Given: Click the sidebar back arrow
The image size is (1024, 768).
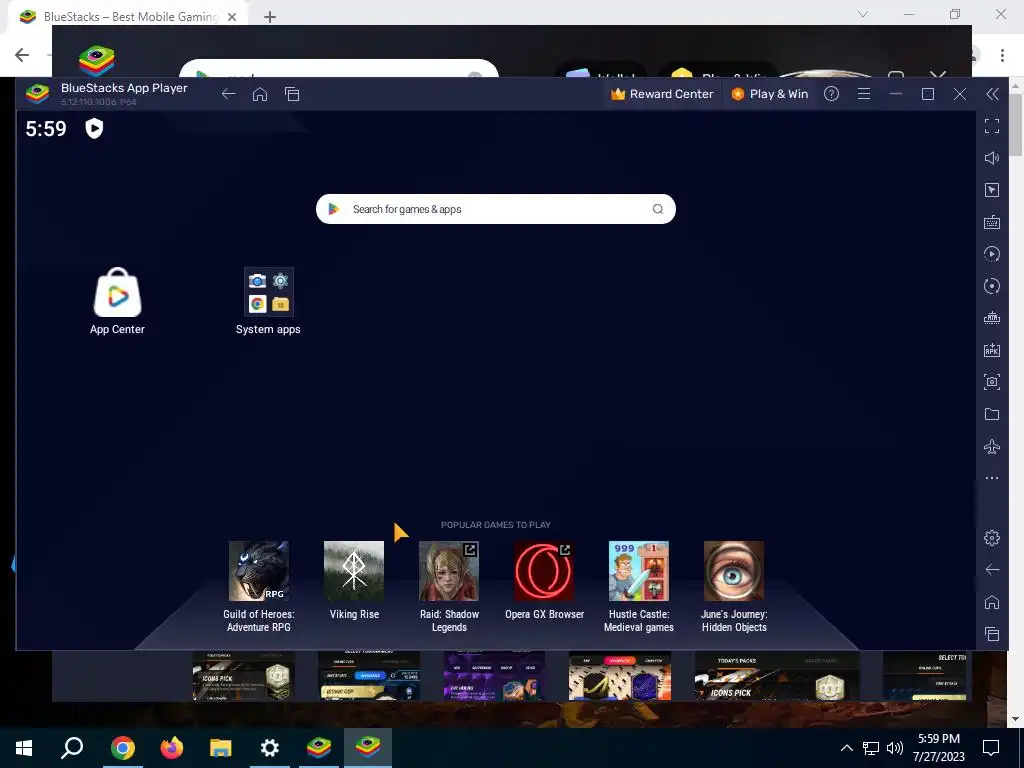Looking at the screenshot, I should pyautogui.click(x=992, y=569).
